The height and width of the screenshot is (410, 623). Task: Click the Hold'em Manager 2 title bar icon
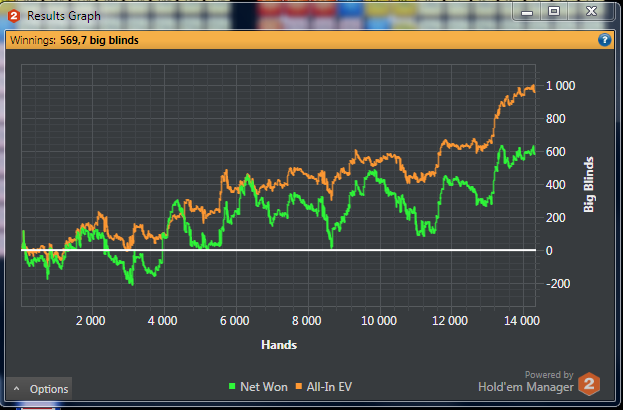(14, 16)
